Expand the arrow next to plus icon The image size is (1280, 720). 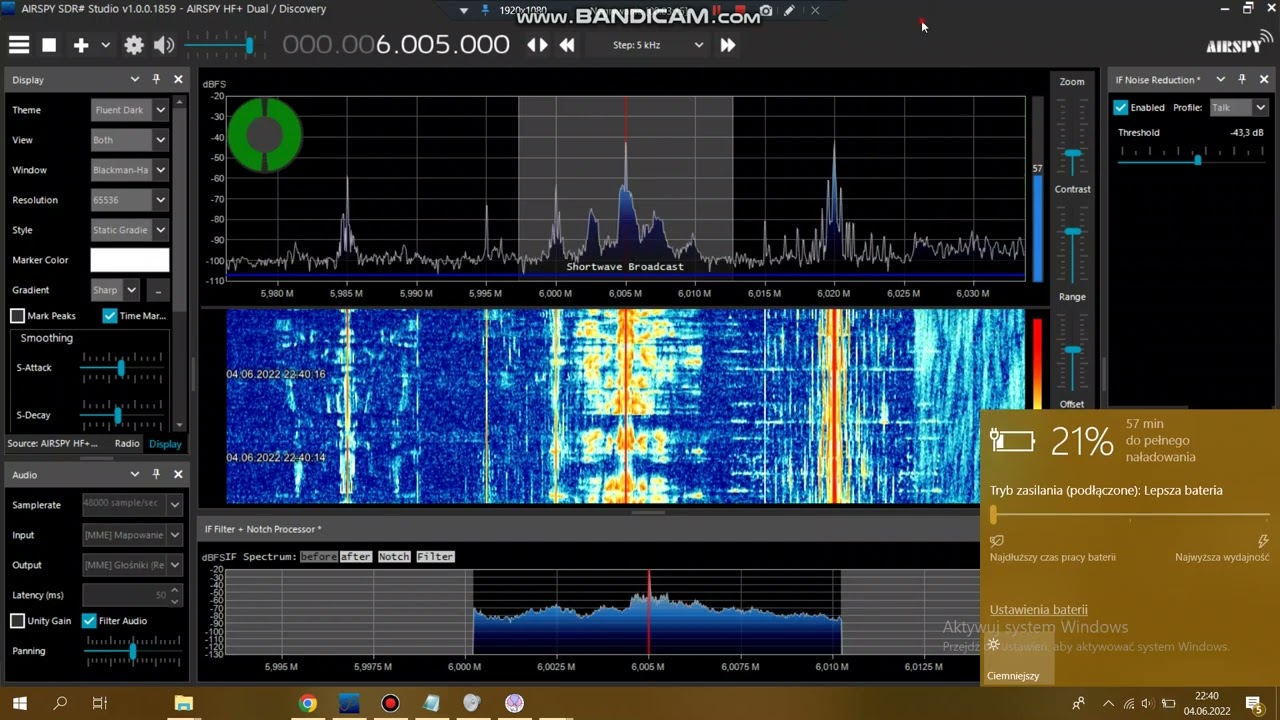pos(105,45)
